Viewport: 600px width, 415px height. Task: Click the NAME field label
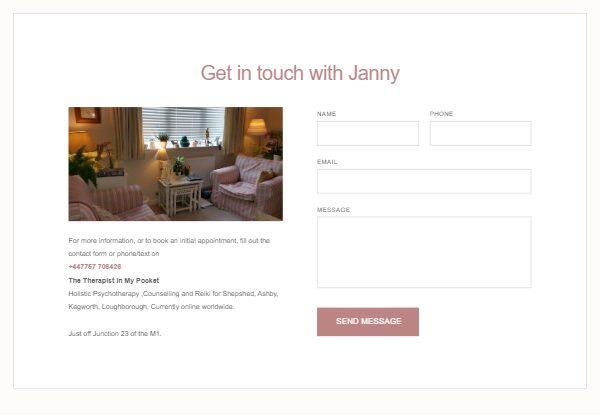coord(326,114)
